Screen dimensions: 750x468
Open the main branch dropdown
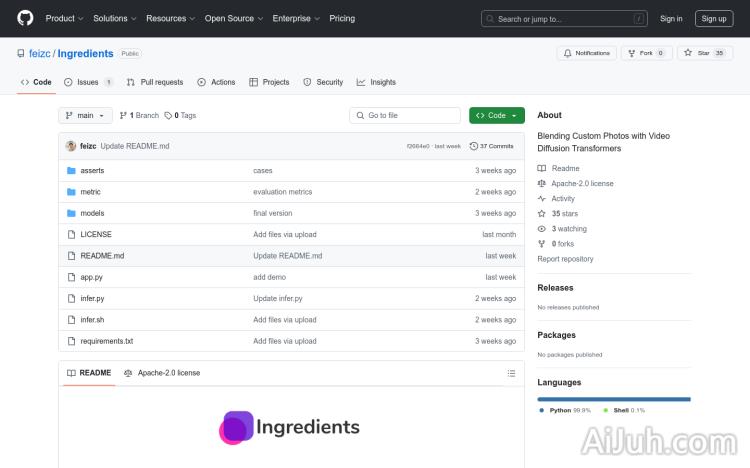pos(85,115)
